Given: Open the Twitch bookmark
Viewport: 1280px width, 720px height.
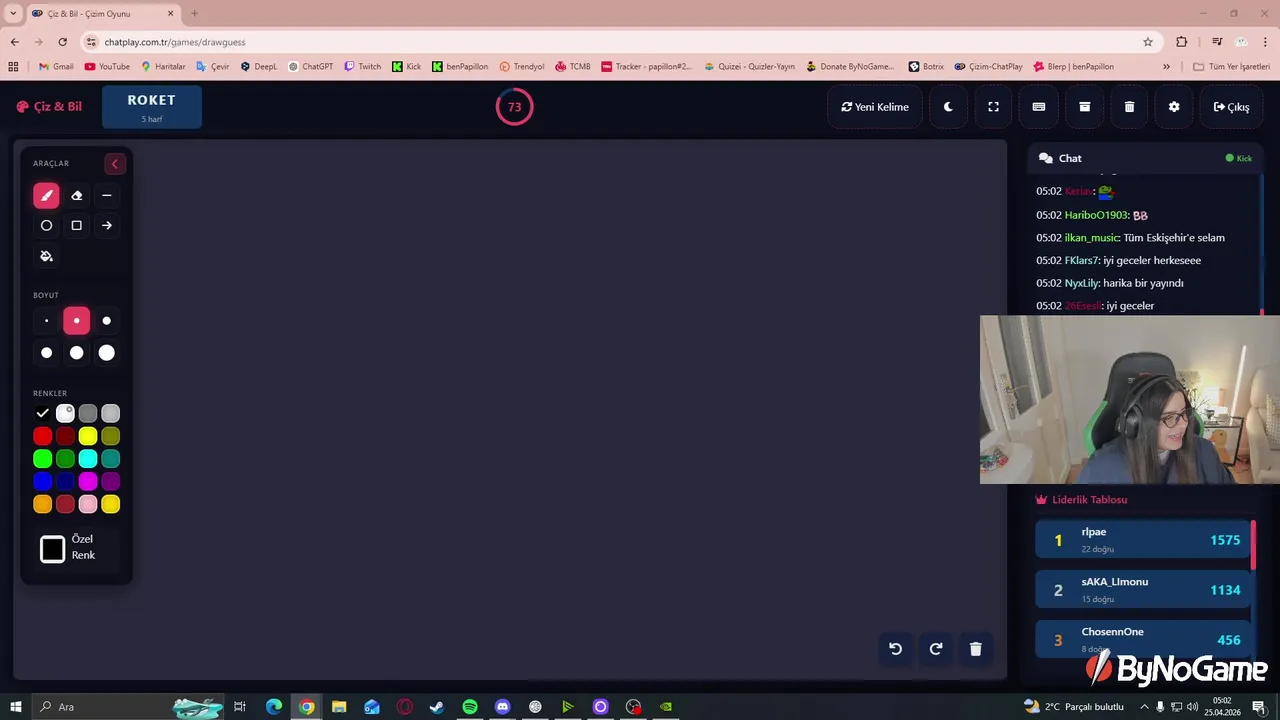Looking at the screenshot, I should point(362,67).
